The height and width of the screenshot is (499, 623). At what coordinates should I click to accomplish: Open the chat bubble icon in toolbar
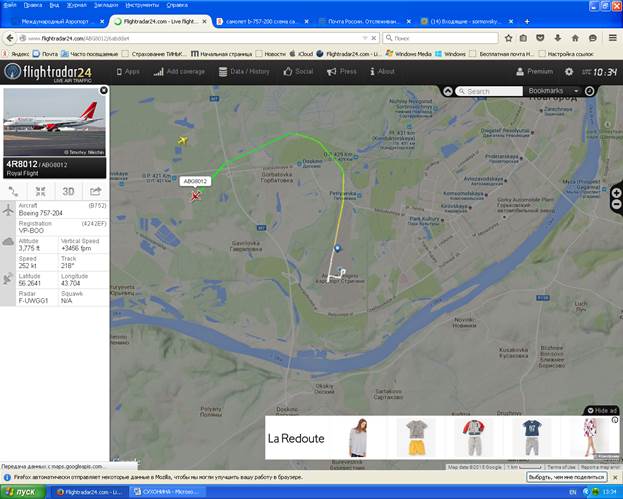[x=593, y=38]
